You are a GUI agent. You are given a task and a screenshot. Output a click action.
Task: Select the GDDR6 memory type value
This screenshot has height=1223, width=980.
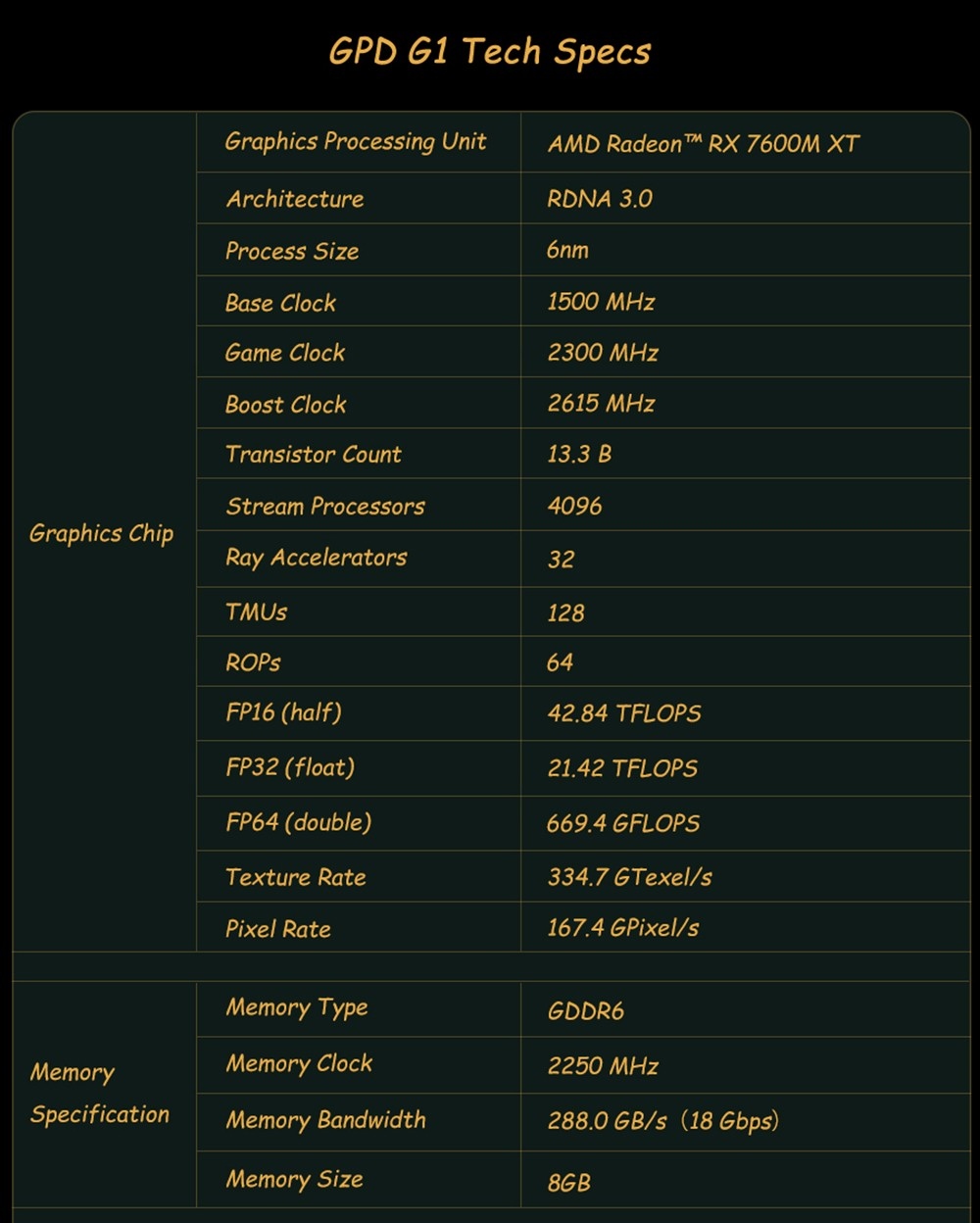pos(585,1011)
